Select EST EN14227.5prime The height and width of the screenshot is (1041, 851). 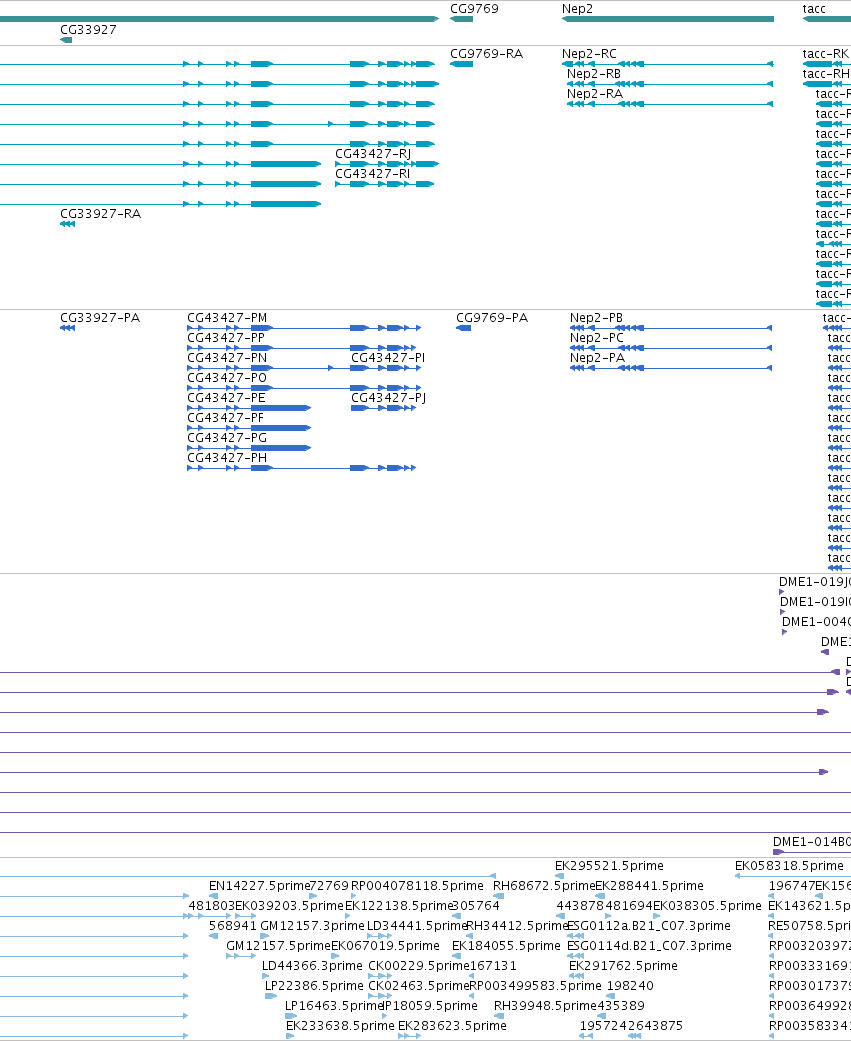tap(260, 886)
